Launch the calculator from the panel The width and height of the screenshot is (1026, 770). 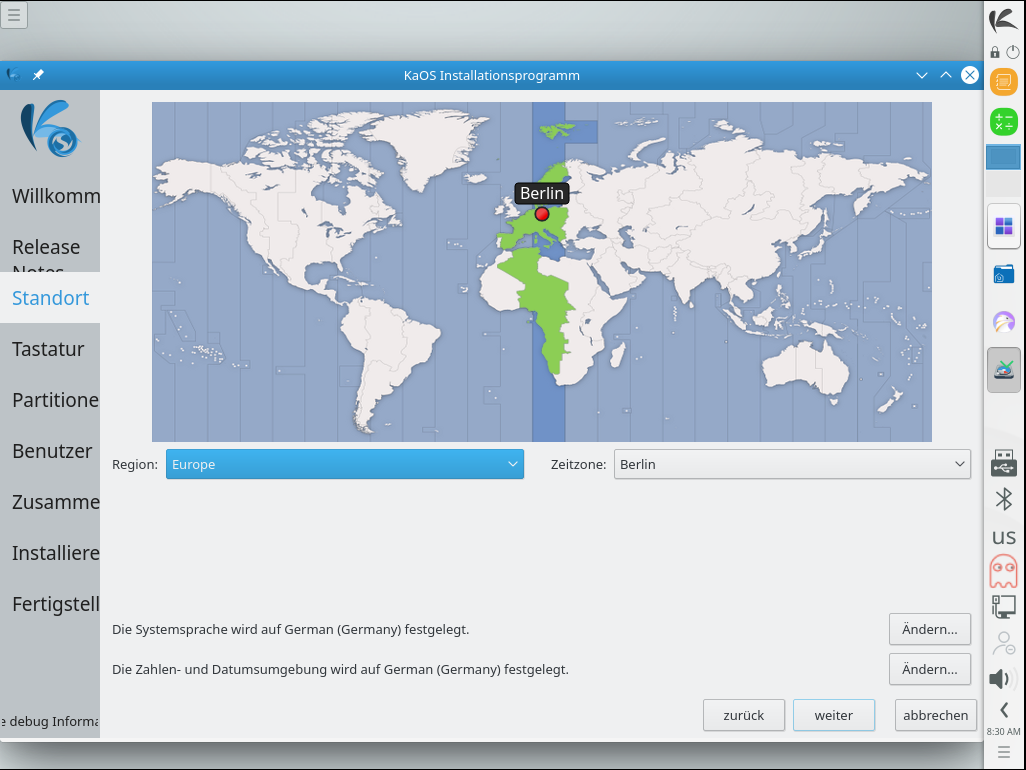click(1003, 122)
